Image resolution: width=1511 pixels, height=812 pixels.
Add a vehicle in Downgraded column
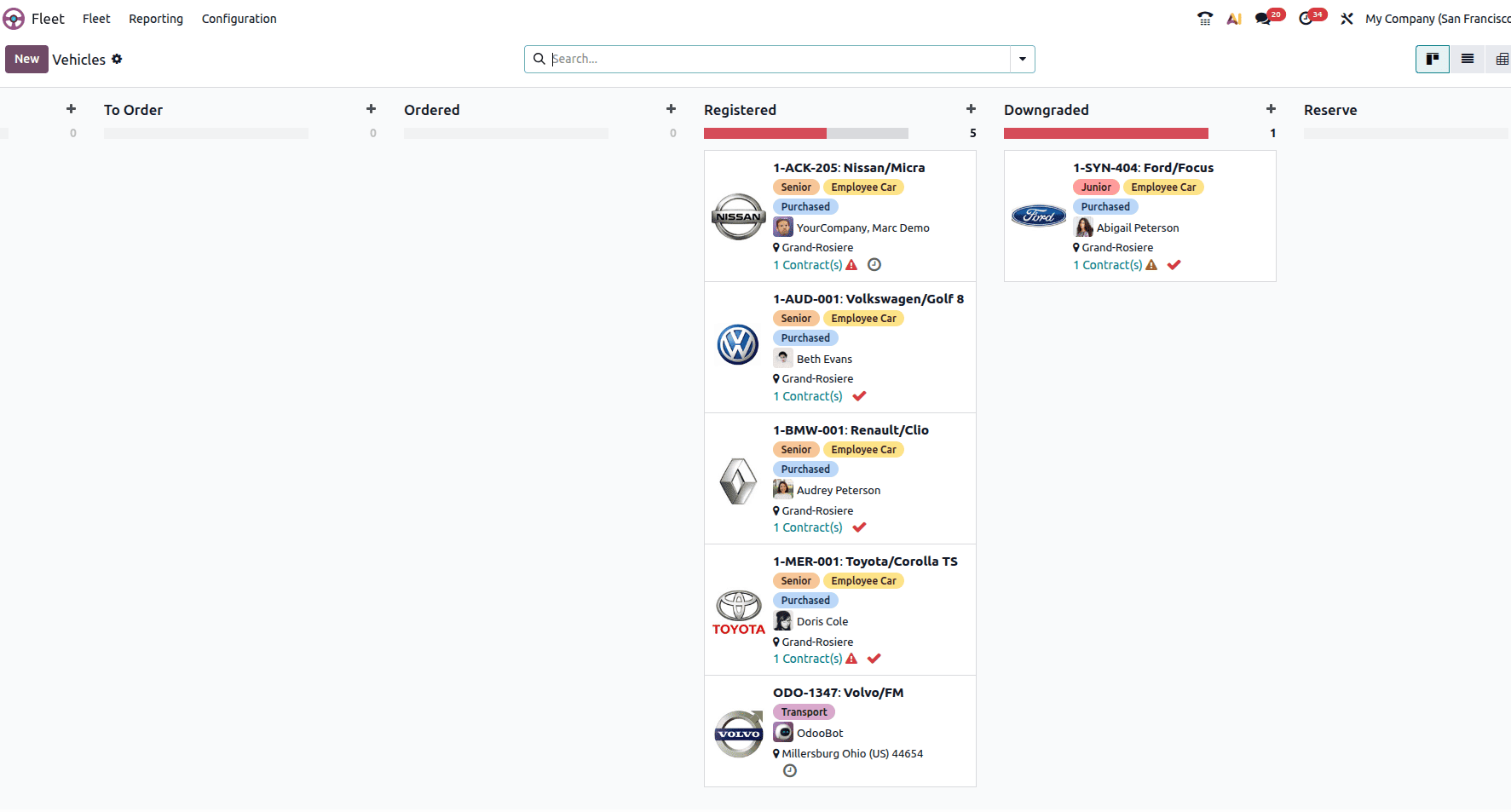coord(1271,109)
